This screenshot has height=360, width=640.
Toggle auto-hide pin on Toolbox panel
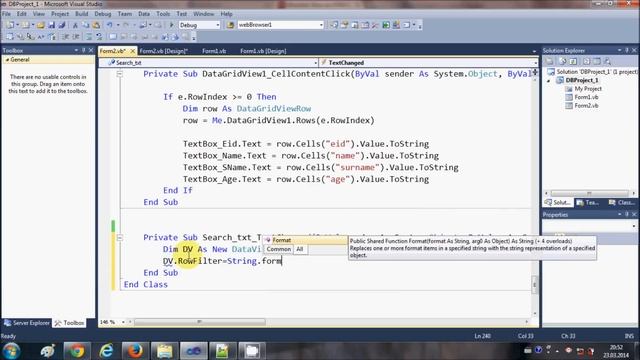83,50
